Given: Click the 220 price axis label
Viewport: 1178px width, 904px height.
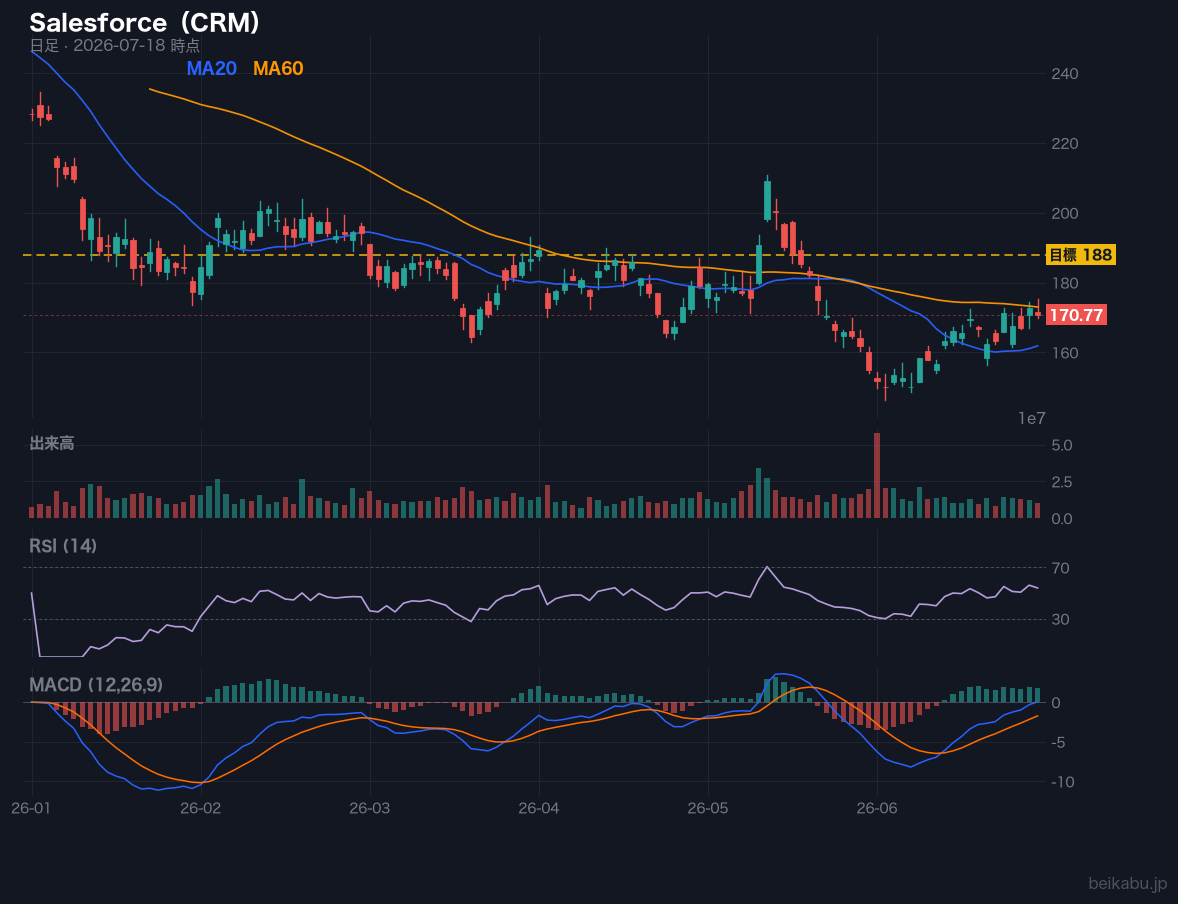Looking at the screenshot, I should [x=1064, y=144].
